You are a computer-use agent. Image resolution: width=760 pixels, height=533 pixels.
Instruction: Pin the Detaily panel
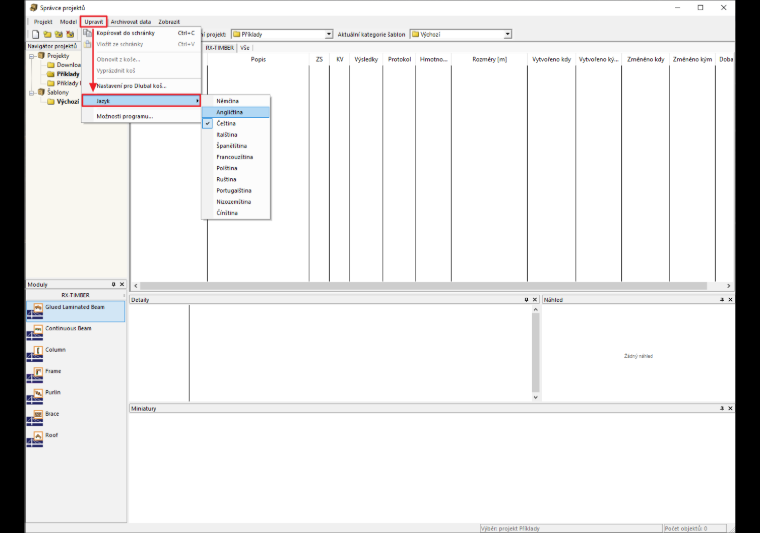[526, 300]
